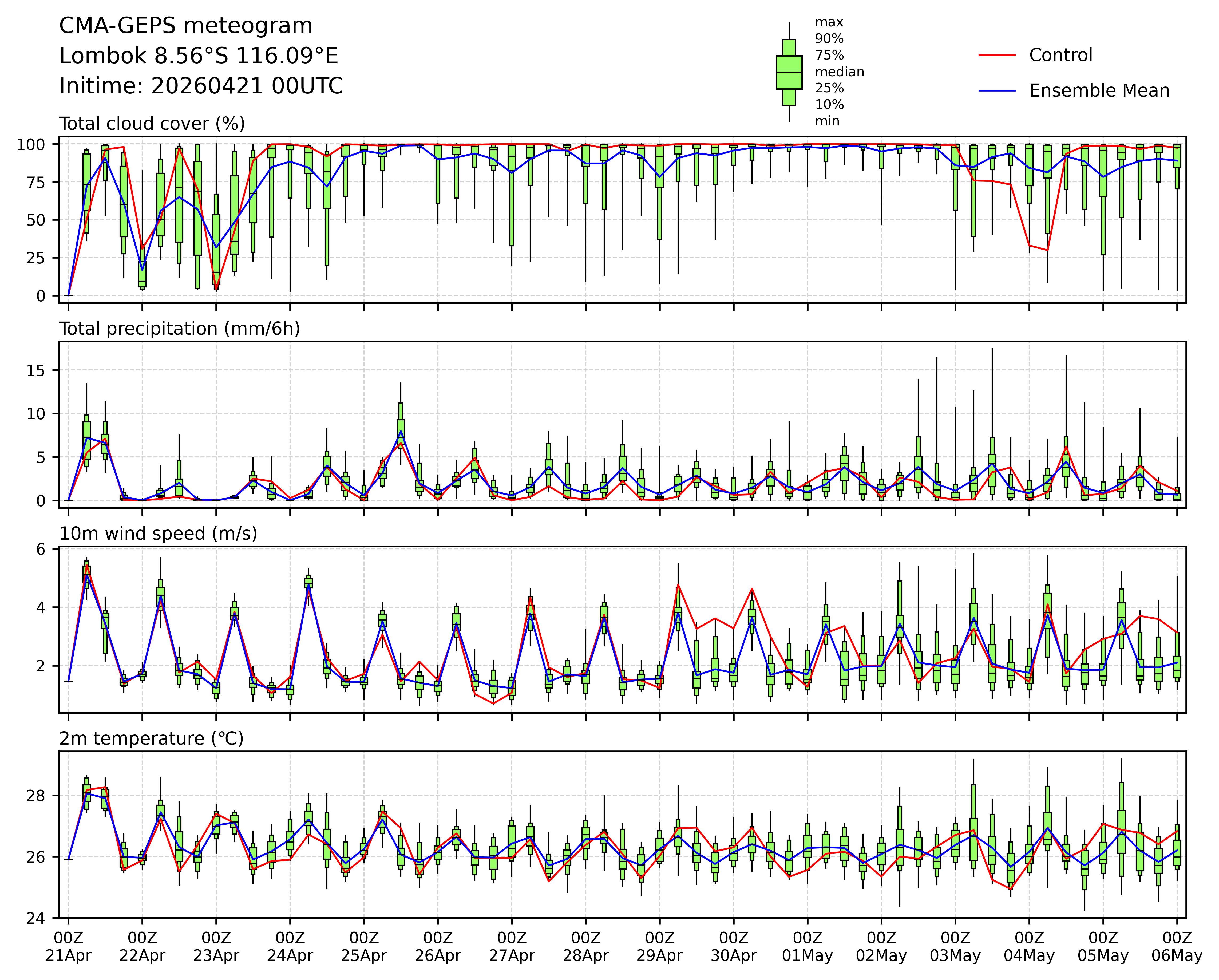Click the 00Z 06May axis label

tap(1177, 947)
